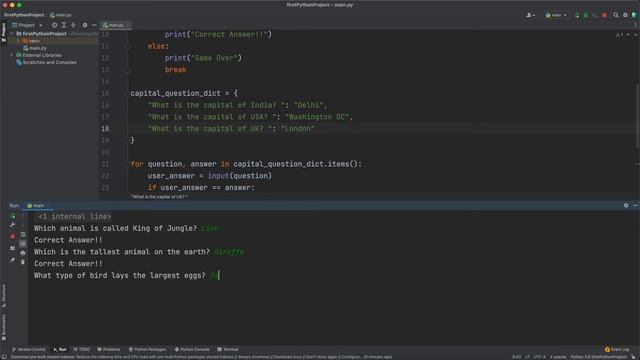Click the Expand All icon in Project panel
Image resolution: width=640 pixels, height=360 pixels.
tap(64, 25)
